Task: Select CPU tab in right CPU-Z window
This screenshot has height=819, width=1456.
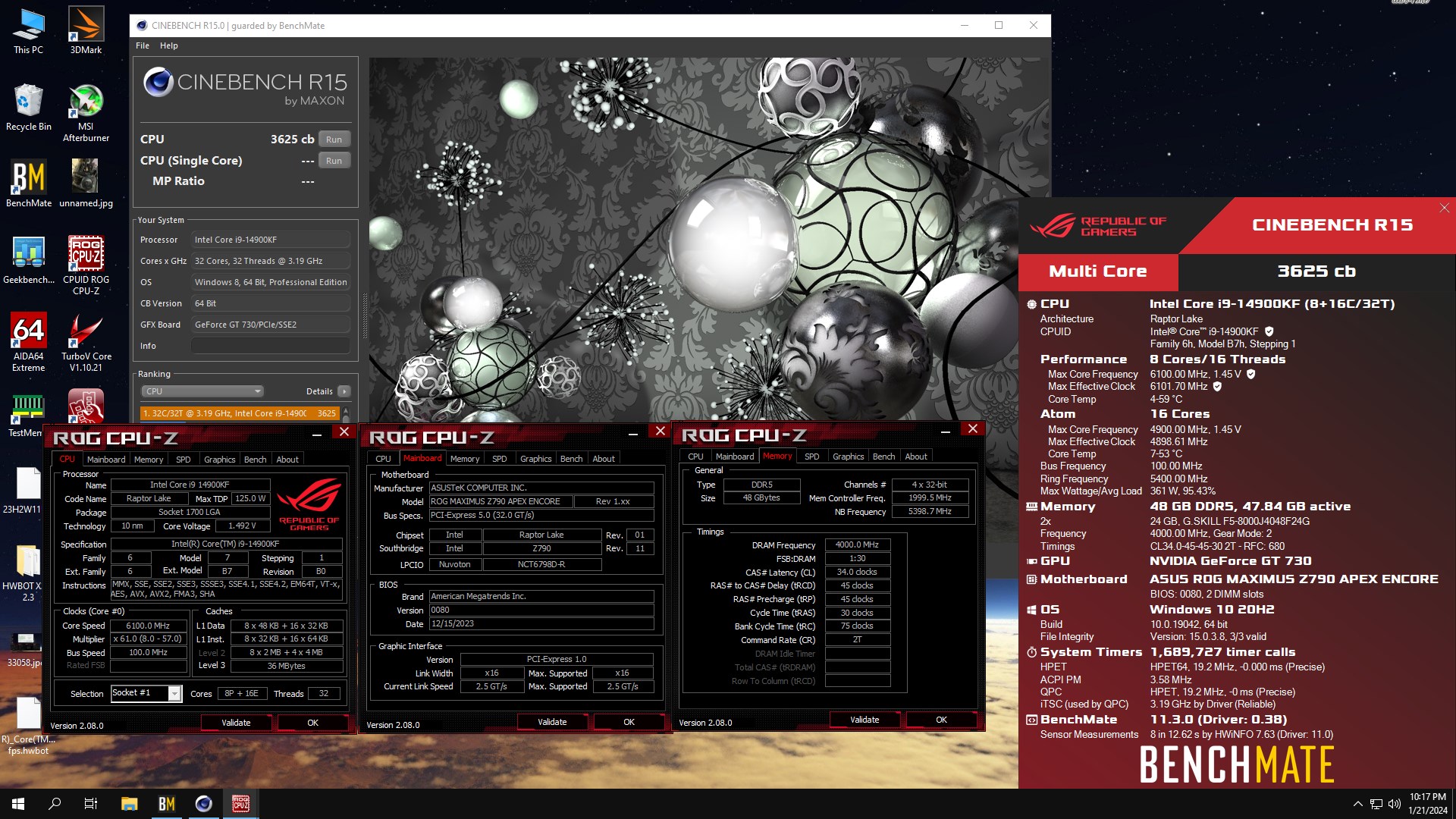Action: (x=695, y=457)
